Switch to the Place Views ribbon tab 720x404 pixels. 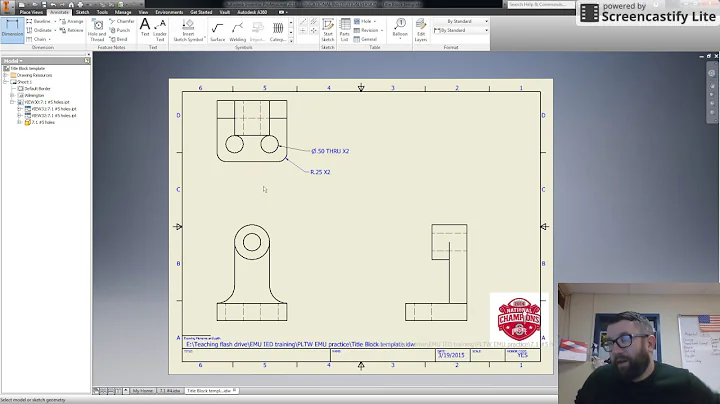pyautogui.click(x=31, y=12)
